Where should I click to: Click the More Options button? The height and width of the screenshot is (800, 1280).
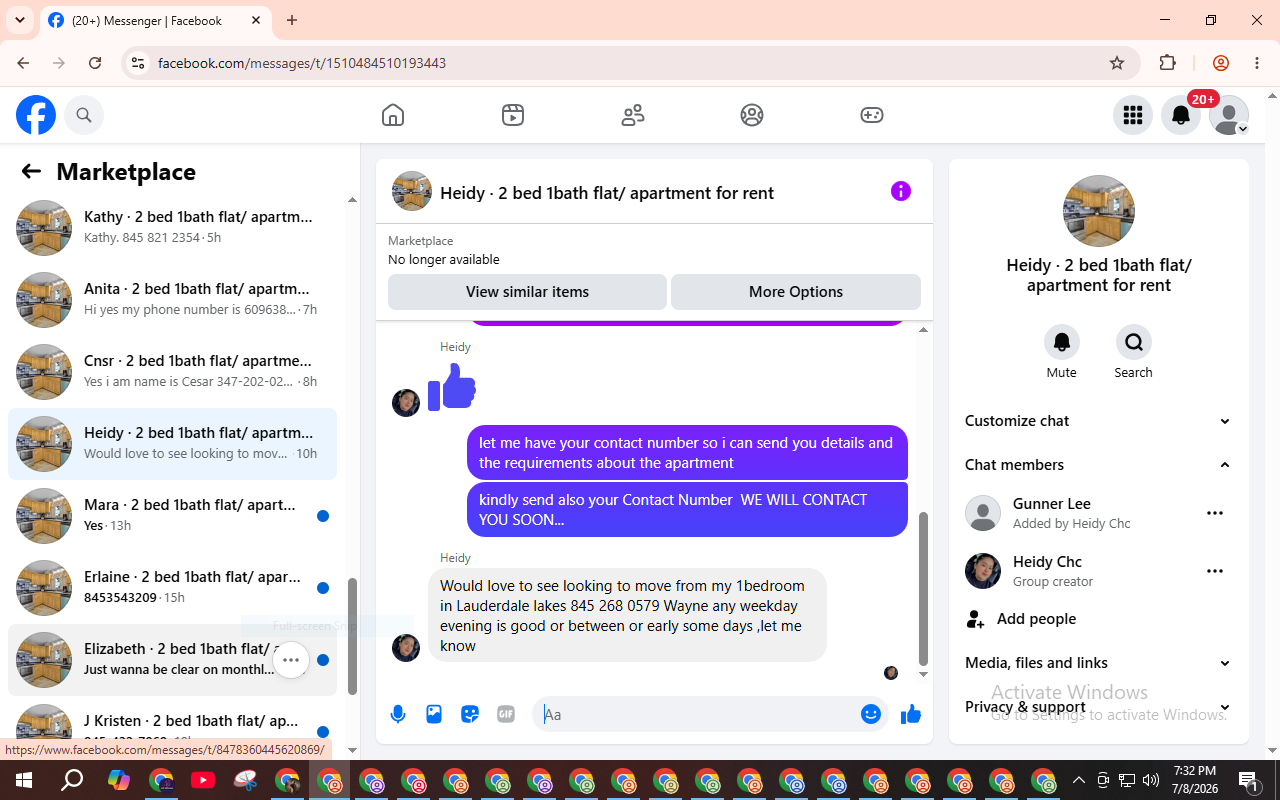point(796,292)
